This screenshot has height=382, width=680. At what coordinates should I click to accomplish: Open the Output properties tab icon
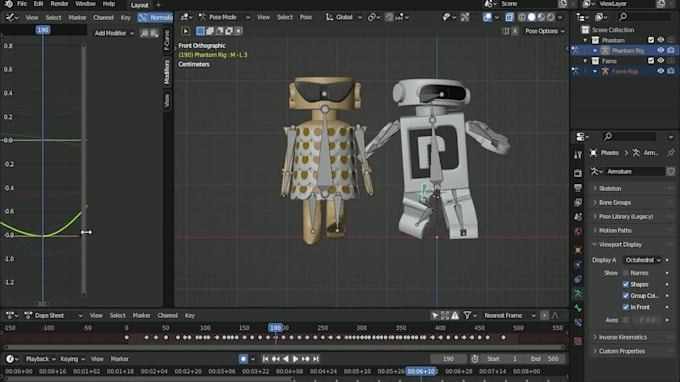point(578,188)
